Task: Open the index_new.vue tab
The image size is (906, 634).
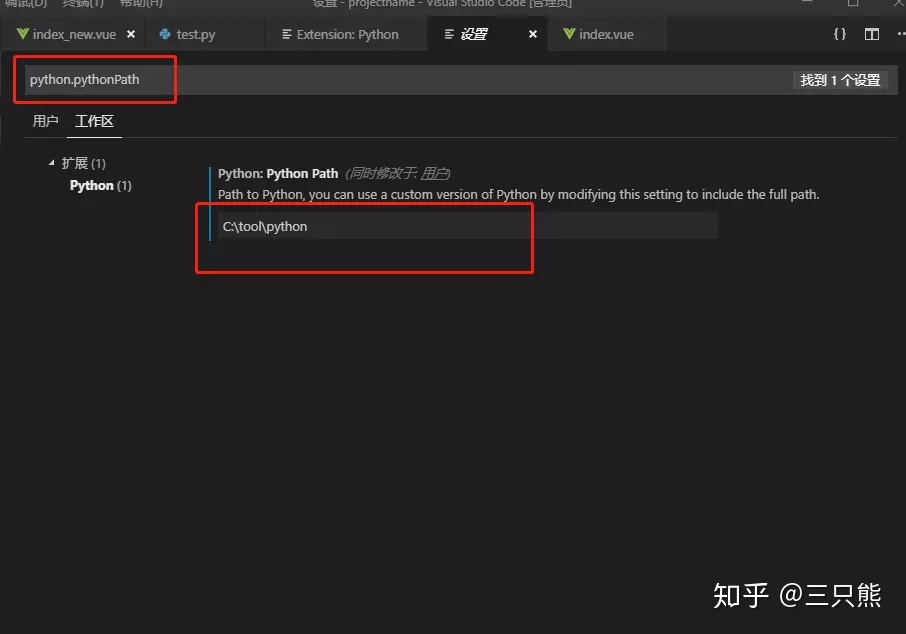Action: click(x=74, y=35)
